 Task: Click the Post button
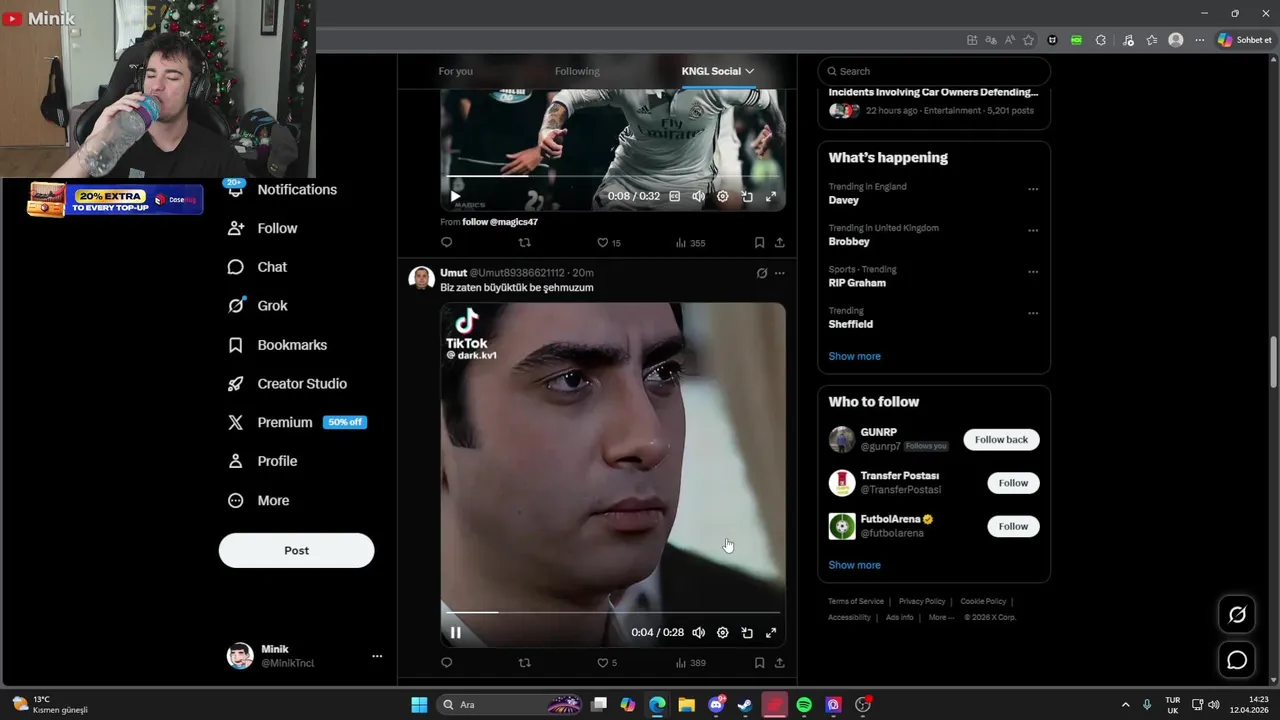[296, 551]
